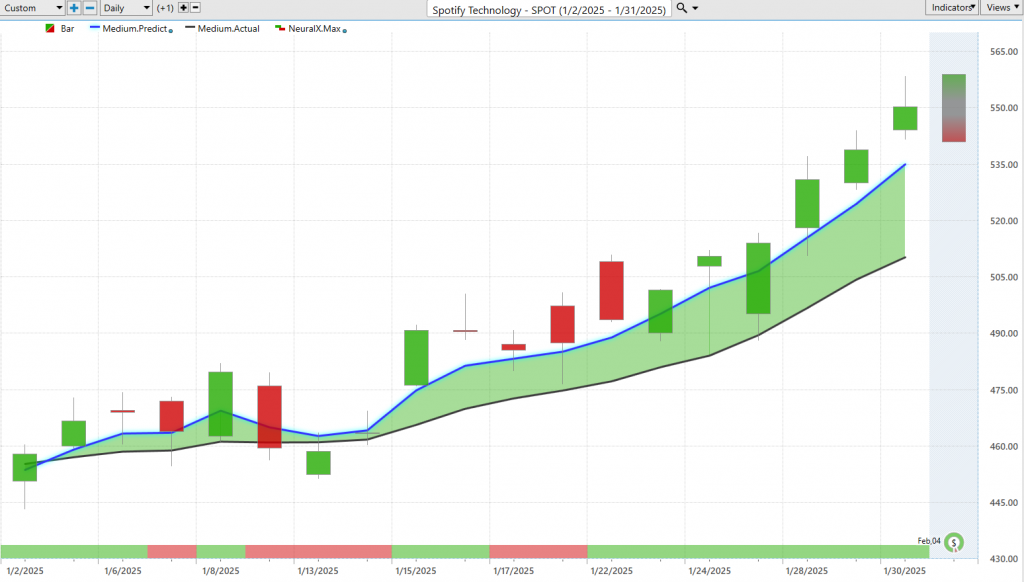Screen dimensions: 1024x582
Task: Open the Indicators menu
Action: 951,8
